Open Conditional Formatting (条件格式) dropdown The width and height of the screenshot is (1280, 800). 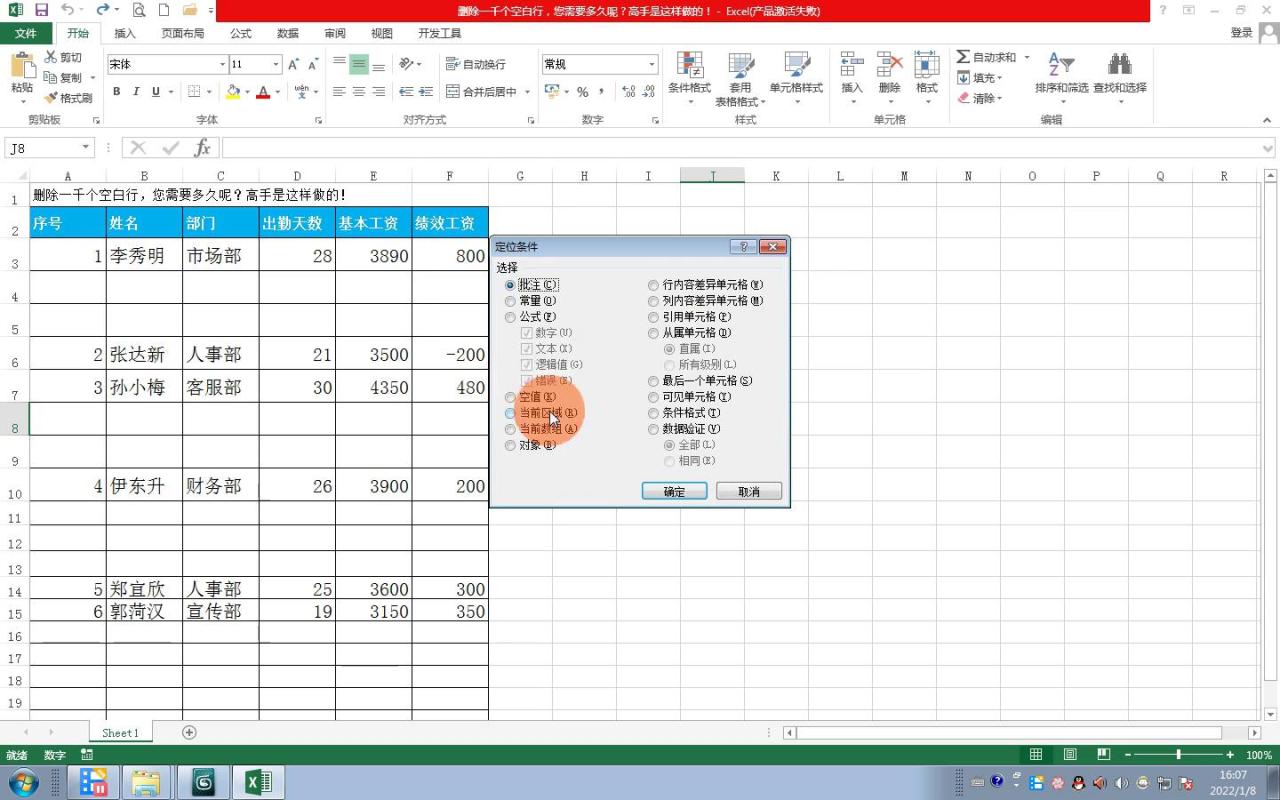tap(689, 79)
